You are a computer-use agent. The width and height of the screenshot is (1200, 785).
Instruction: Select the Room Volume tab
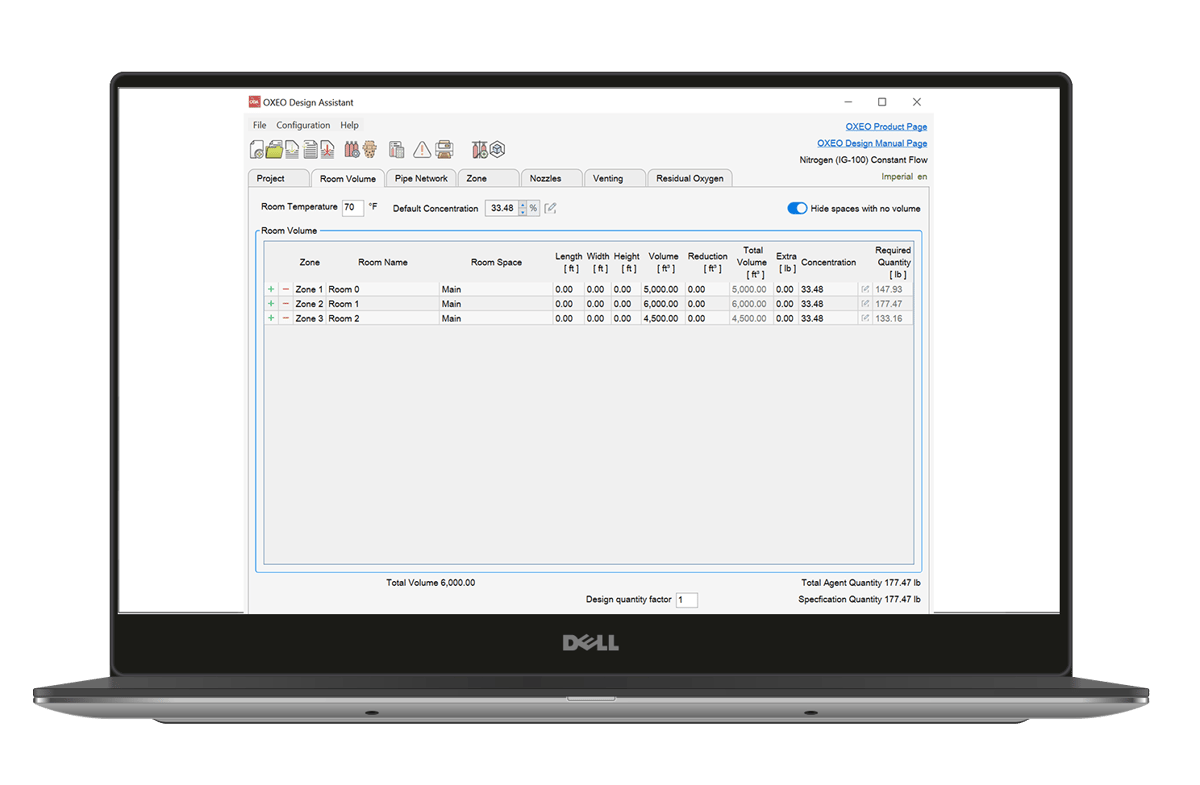(347, 178)
